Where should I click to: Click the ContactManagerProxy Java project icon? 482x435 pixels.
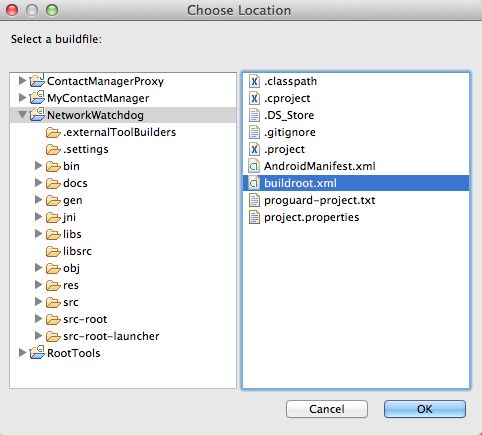[x=37, y=81]
